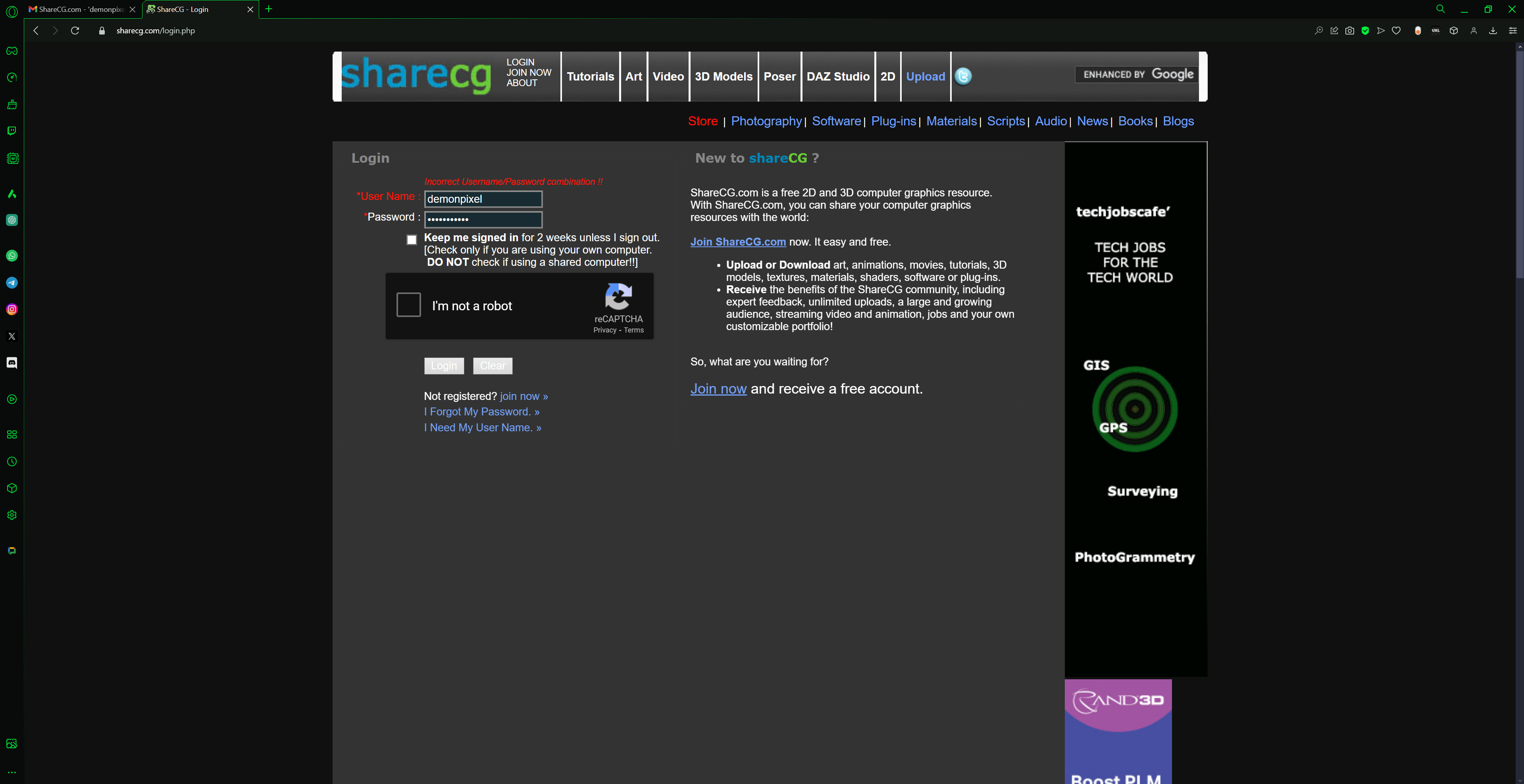Open the DAZ Studio menu item
This screenshot has height=784, width=1524.
click(x=838, y=76)
